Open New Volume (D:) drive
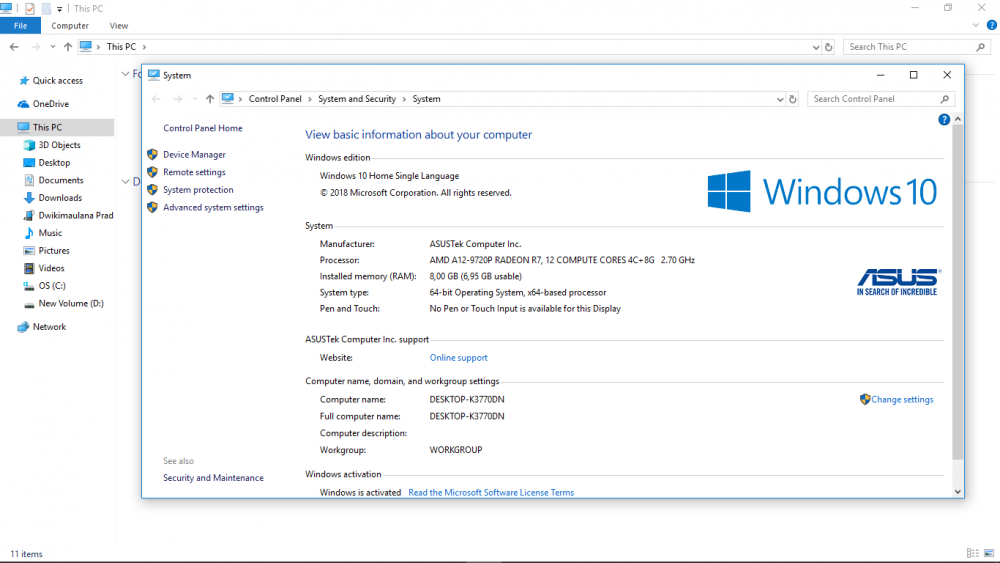The width and height of the screenshot is (1000, 563). click(x=70, y=303)
